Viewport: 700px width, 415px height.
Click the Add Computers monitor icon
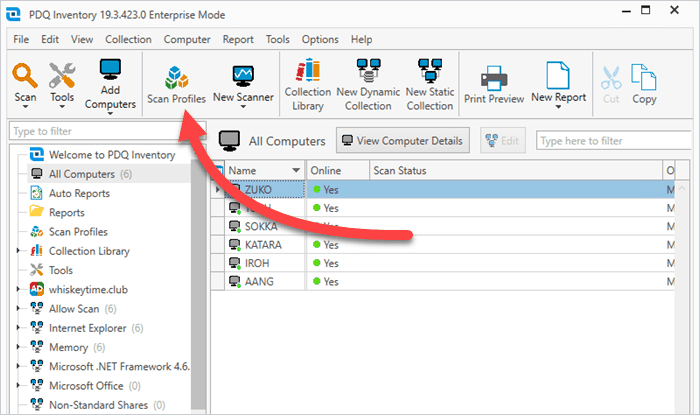[x=110, y=70]
